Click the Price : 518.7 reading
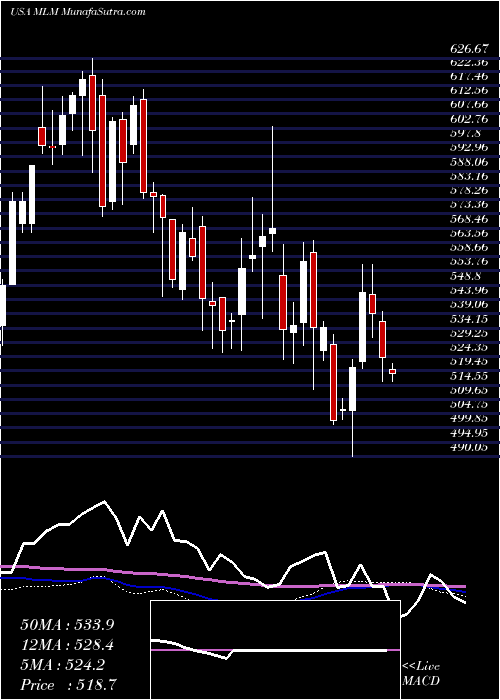The image size is (500, 700). click(69, 685)
